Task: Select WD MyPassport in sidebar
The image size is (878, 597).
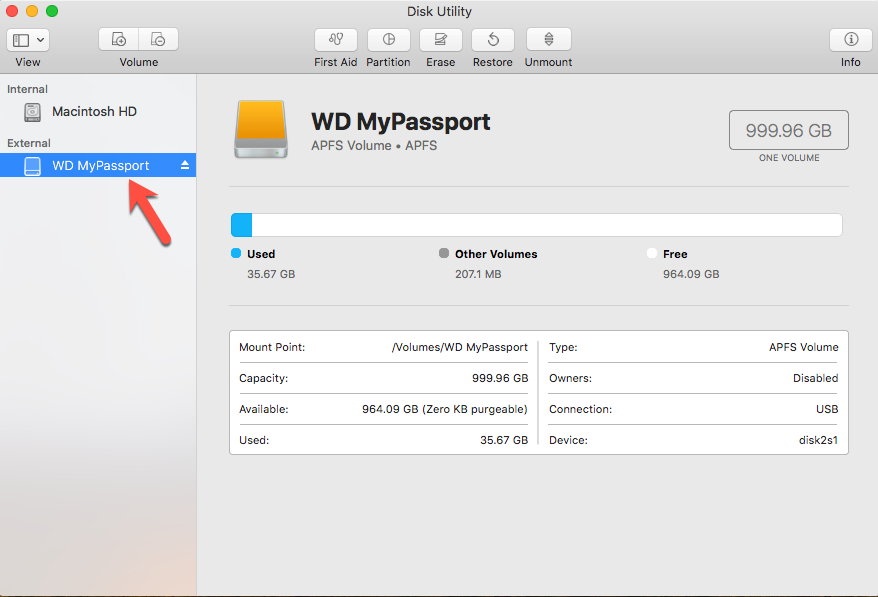Action: (x=98, y=165)
